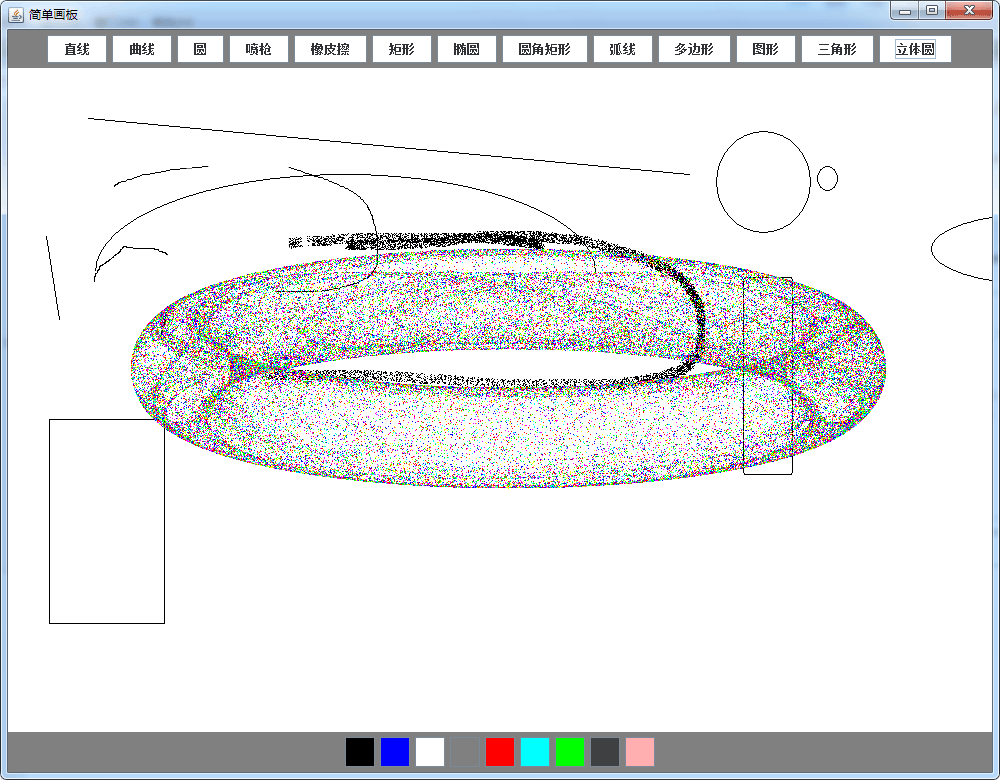
Task: Select the 直线 (line) tool
Action: 77,49
